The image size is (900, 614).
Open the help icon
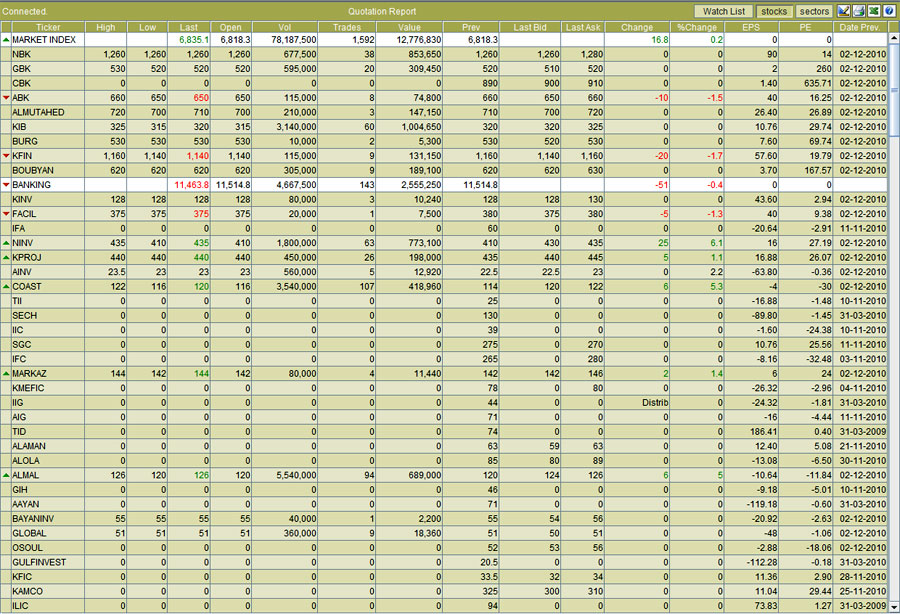[889, 11]
